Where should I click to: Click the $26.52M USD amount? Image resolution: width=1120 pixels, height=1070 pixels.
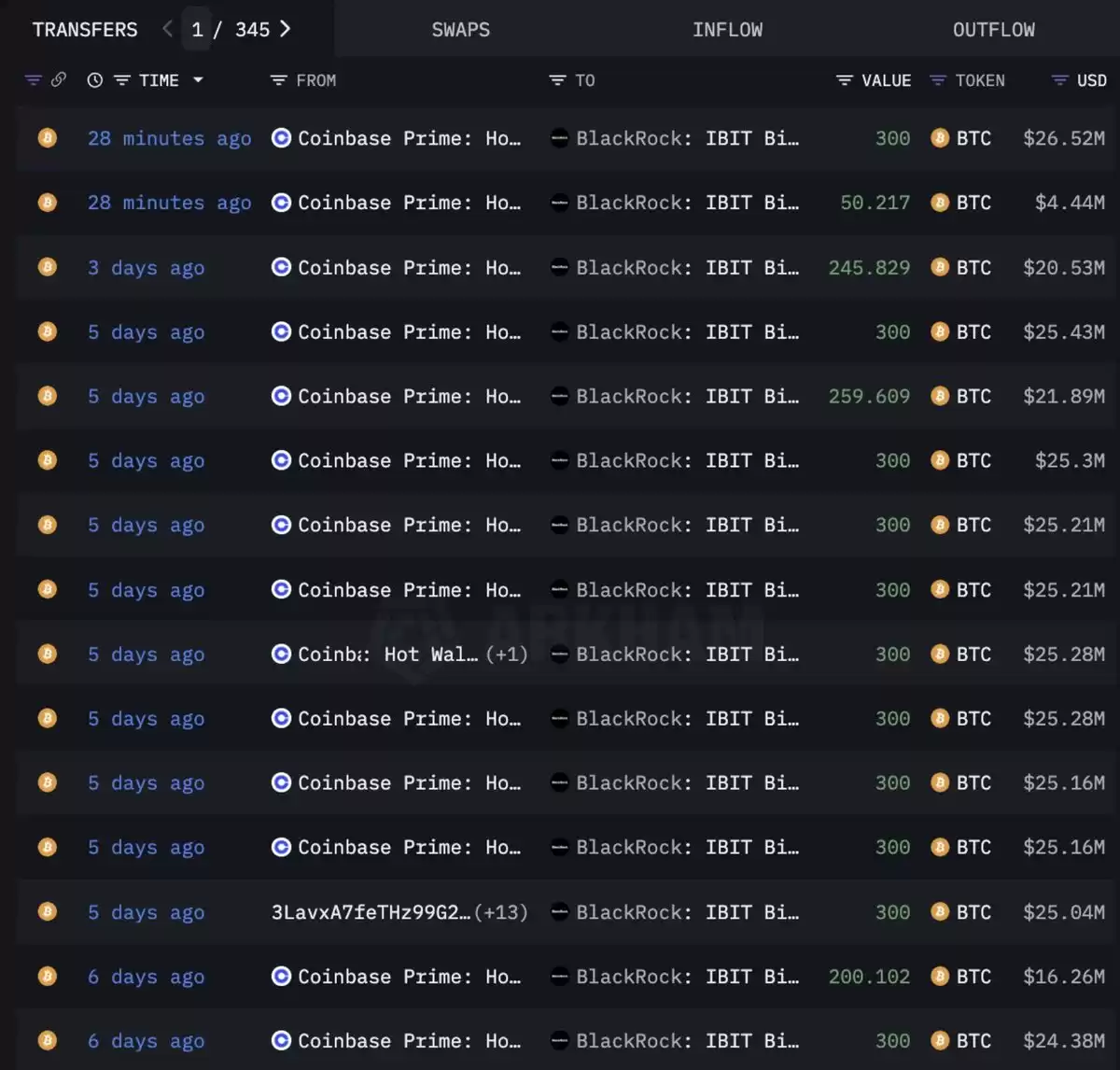[1064, 138]
